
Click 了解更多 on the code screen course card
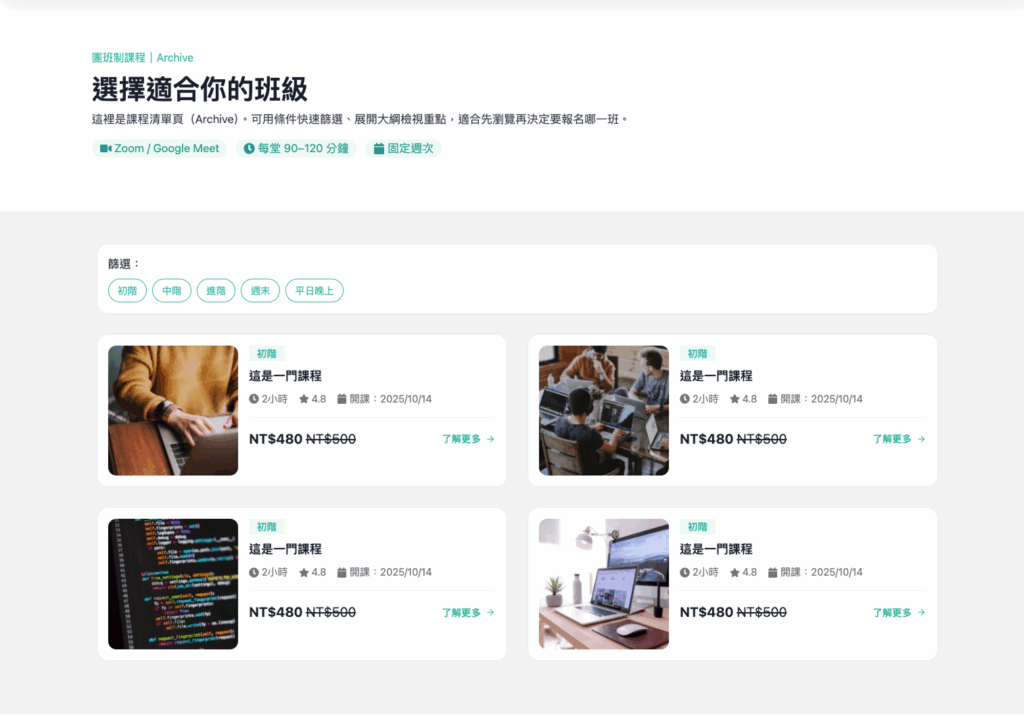[x=462, y=613]
